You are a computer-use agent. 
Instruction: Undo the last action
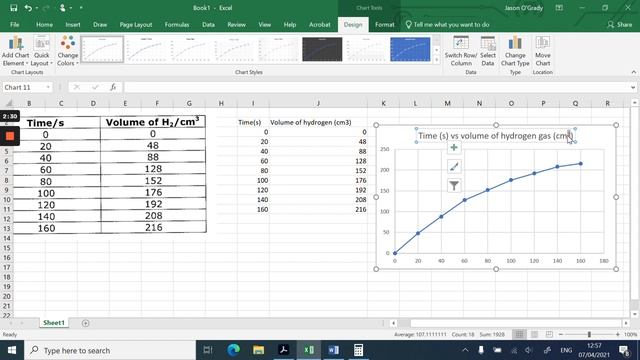(28, 8)
